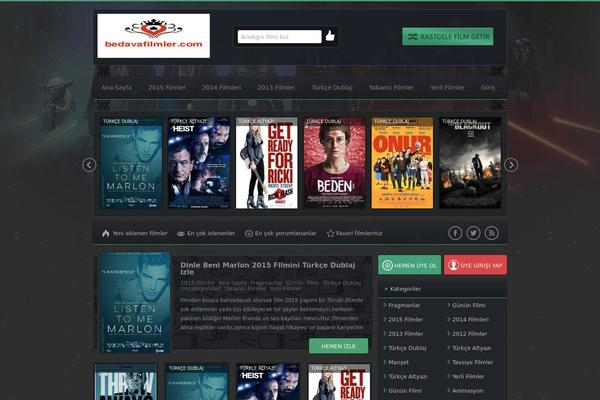Click Rastgele Film Getir button
The image size is (600, 400).
pos(448,37)
